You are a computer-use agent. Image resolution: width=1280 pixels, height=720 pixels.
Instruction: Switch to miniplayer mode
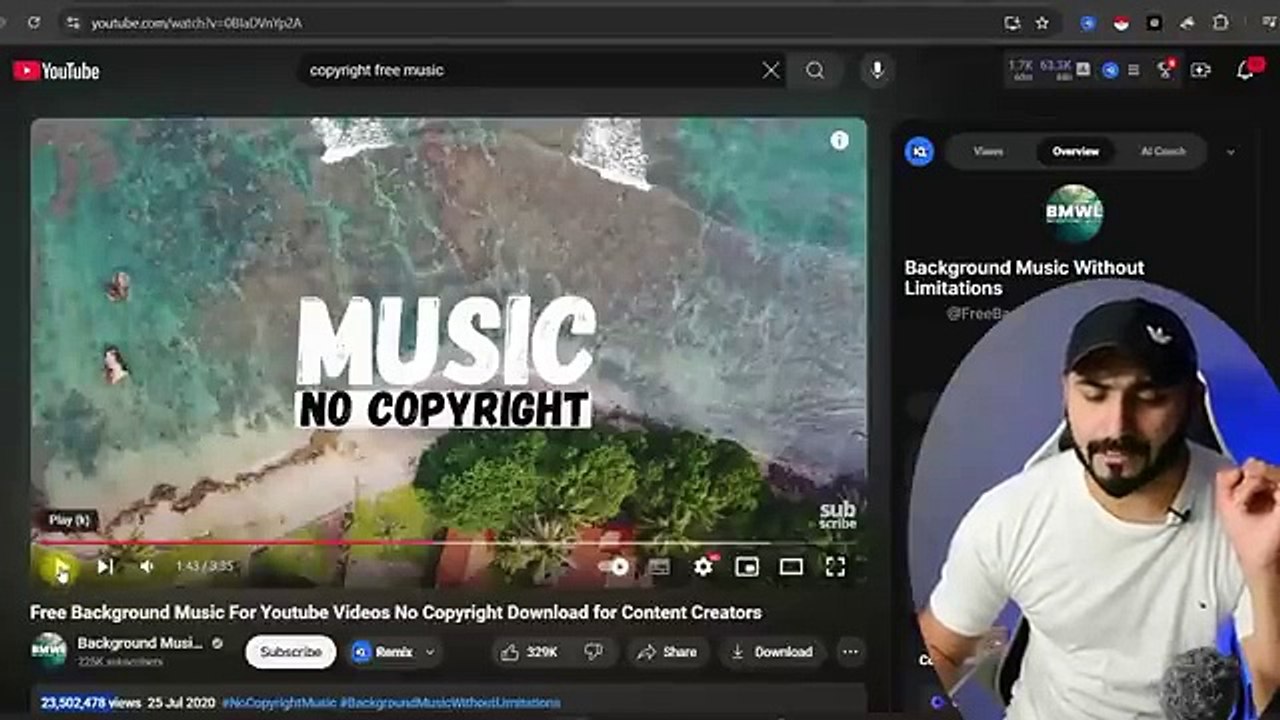click(747, 567)
